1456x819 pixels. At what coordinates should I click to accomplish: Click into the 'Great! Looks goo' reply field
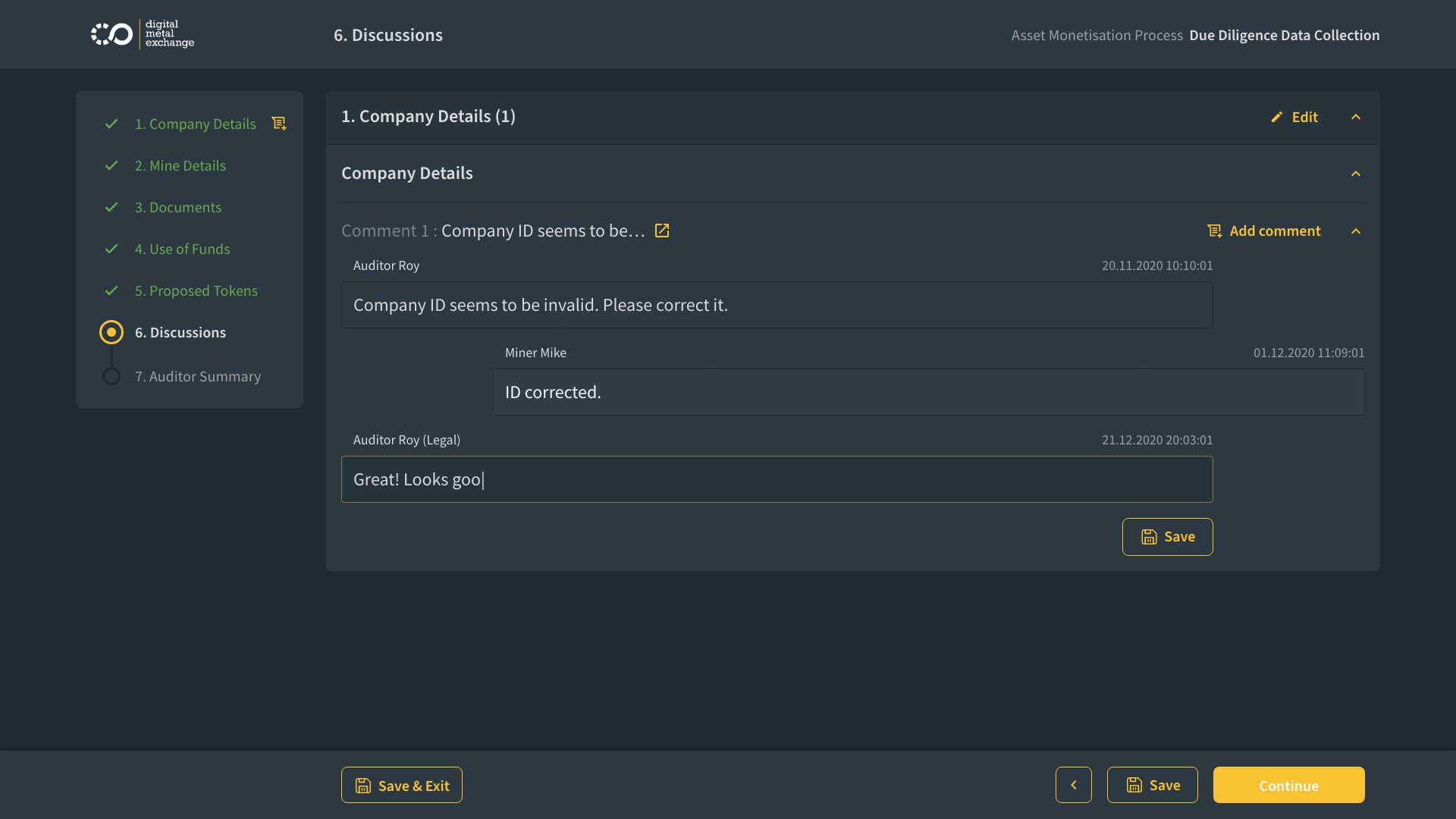[x=777, y=479]
